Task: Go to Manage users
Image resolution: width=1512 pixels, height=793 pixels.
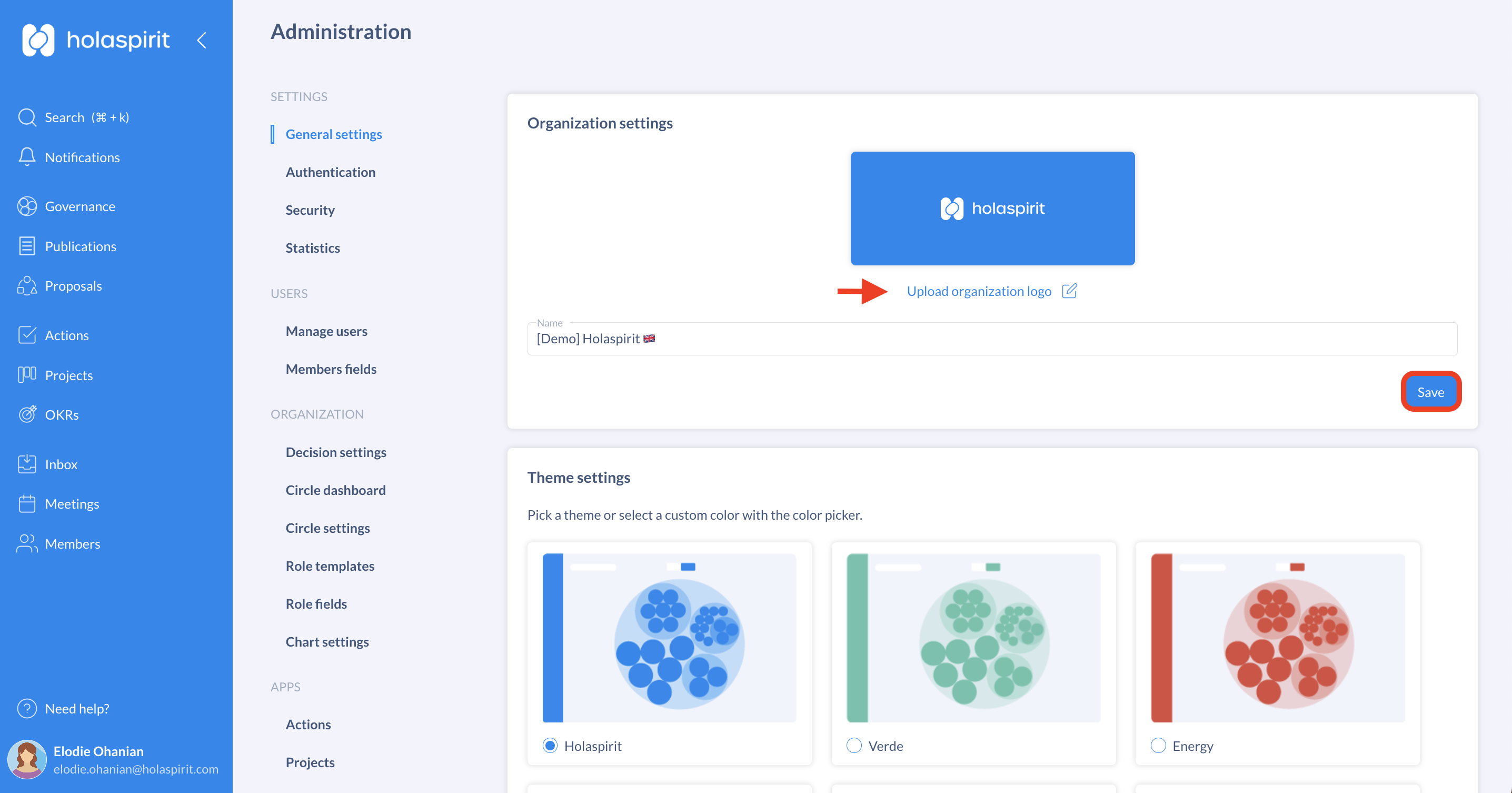Action: (326, 331)
